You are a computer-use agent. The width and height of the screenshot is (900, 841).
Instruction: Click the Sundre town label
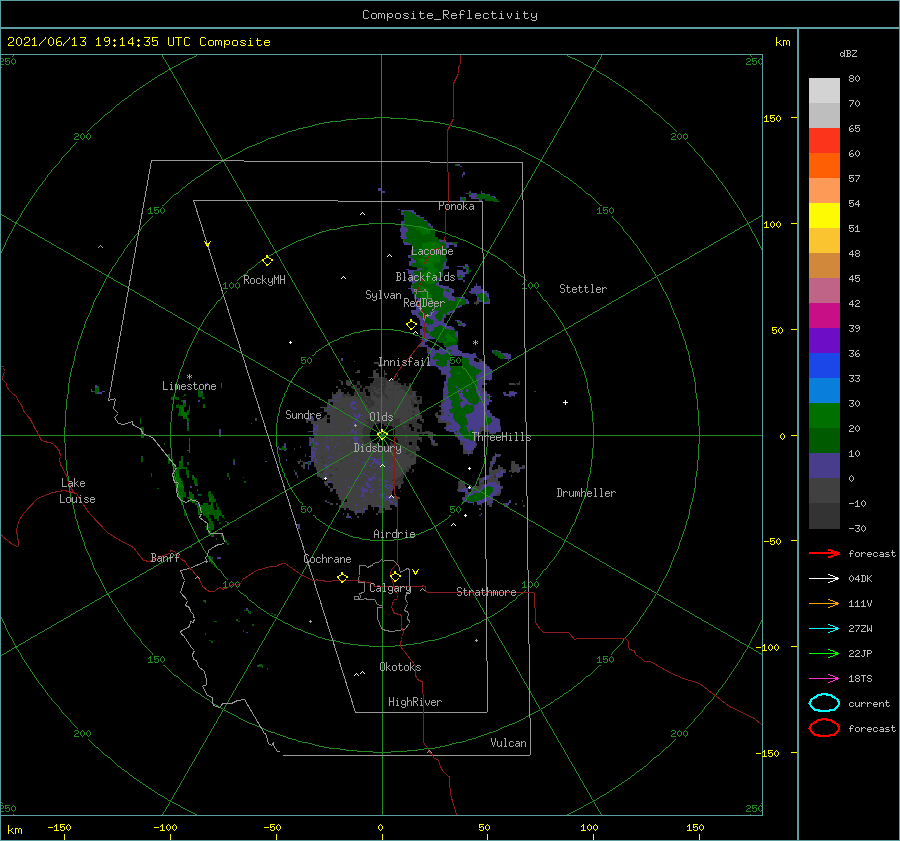pos(304,415)
